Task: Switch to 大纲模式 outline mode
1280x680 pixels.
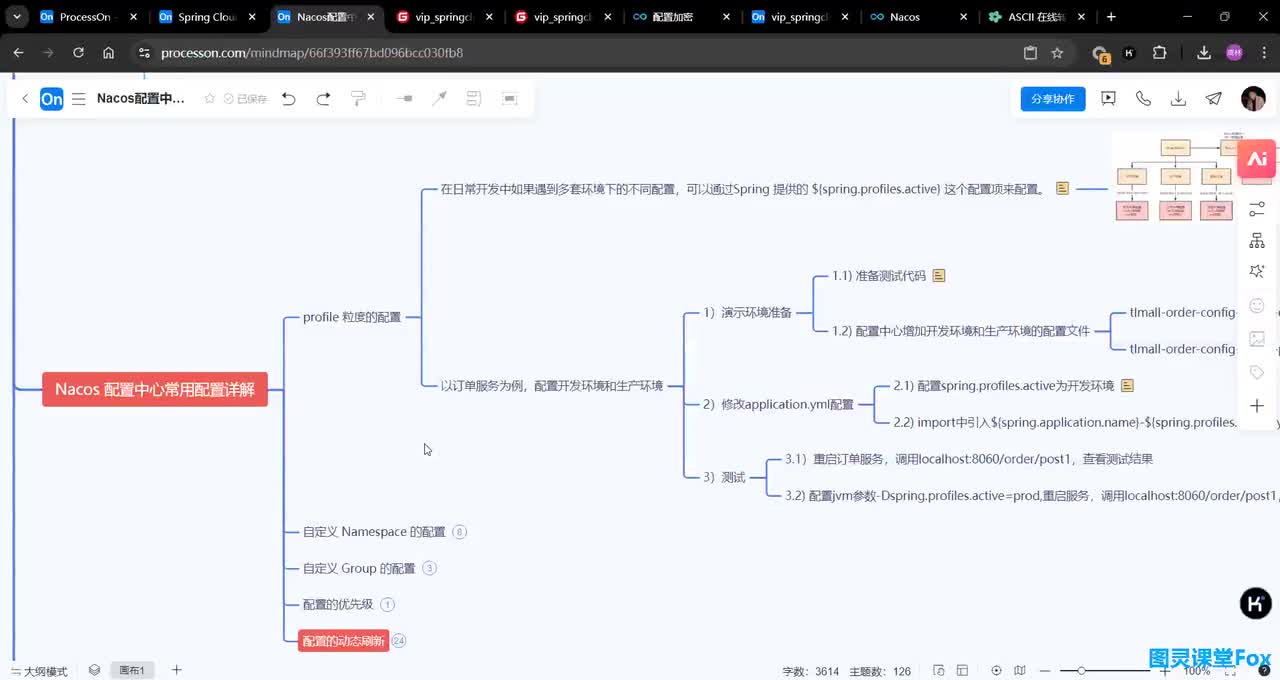Action: (39, 671)
